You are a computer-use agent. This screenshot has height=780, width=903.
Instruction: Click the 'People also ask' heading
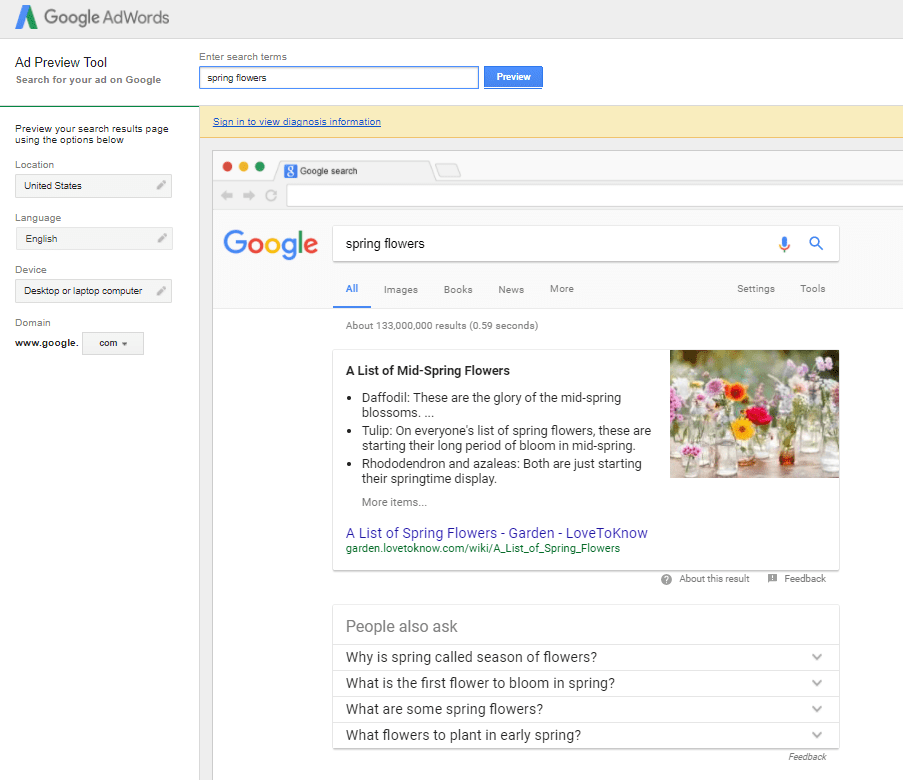pyautogui.click(x=401, y=626)
